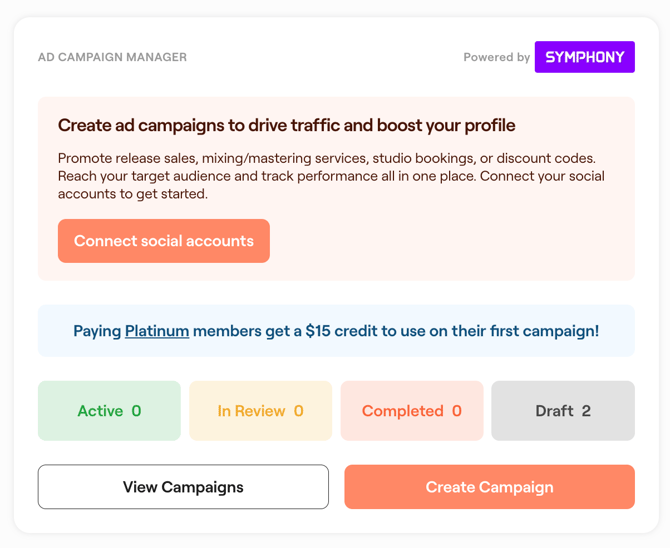Start a new campaign with Create Campaign
This screenshot has height=548, width=670.
click(x=489, y=487)
